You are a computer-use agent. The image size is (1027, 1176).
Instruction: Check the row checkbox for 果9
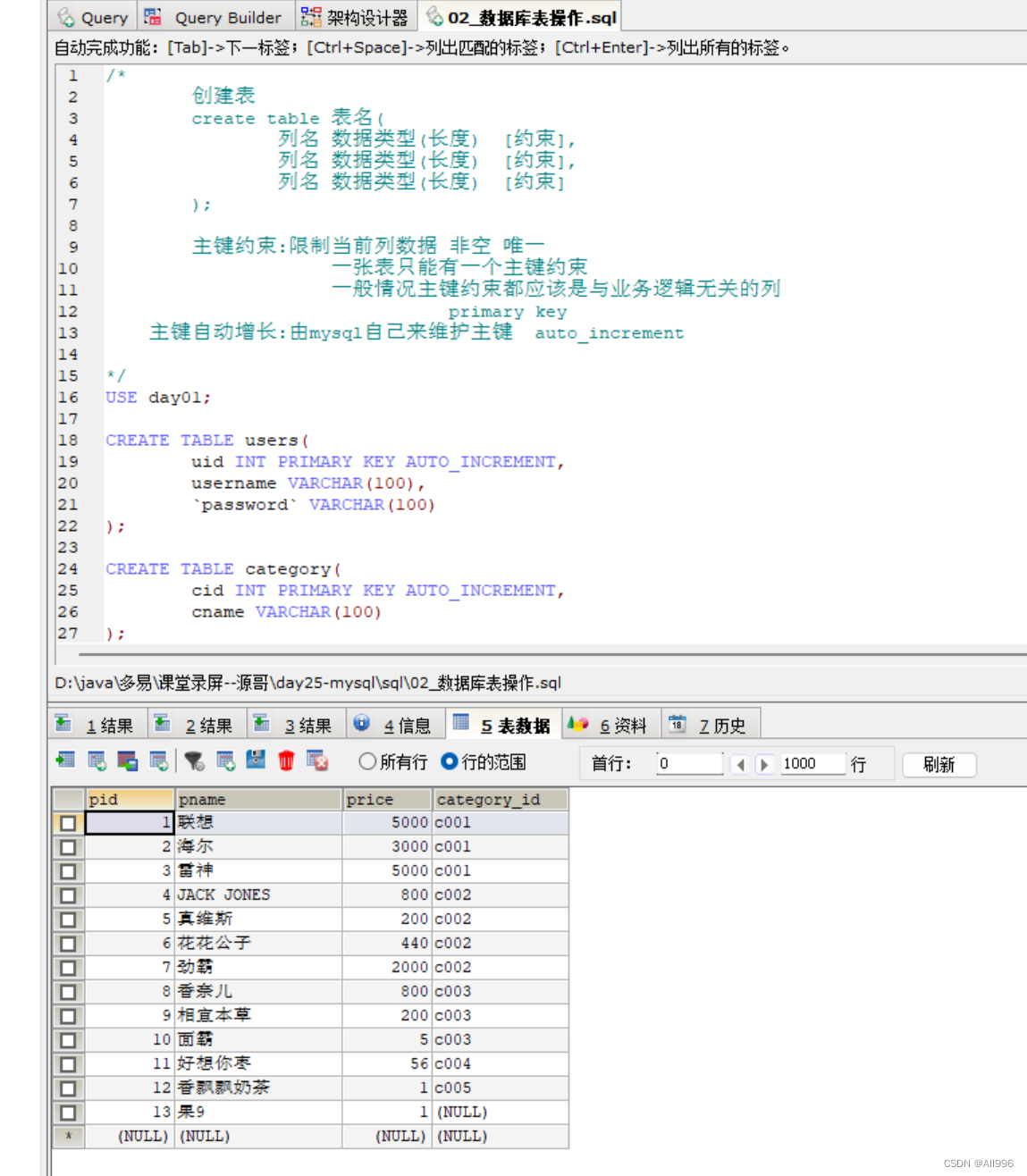68,1113
